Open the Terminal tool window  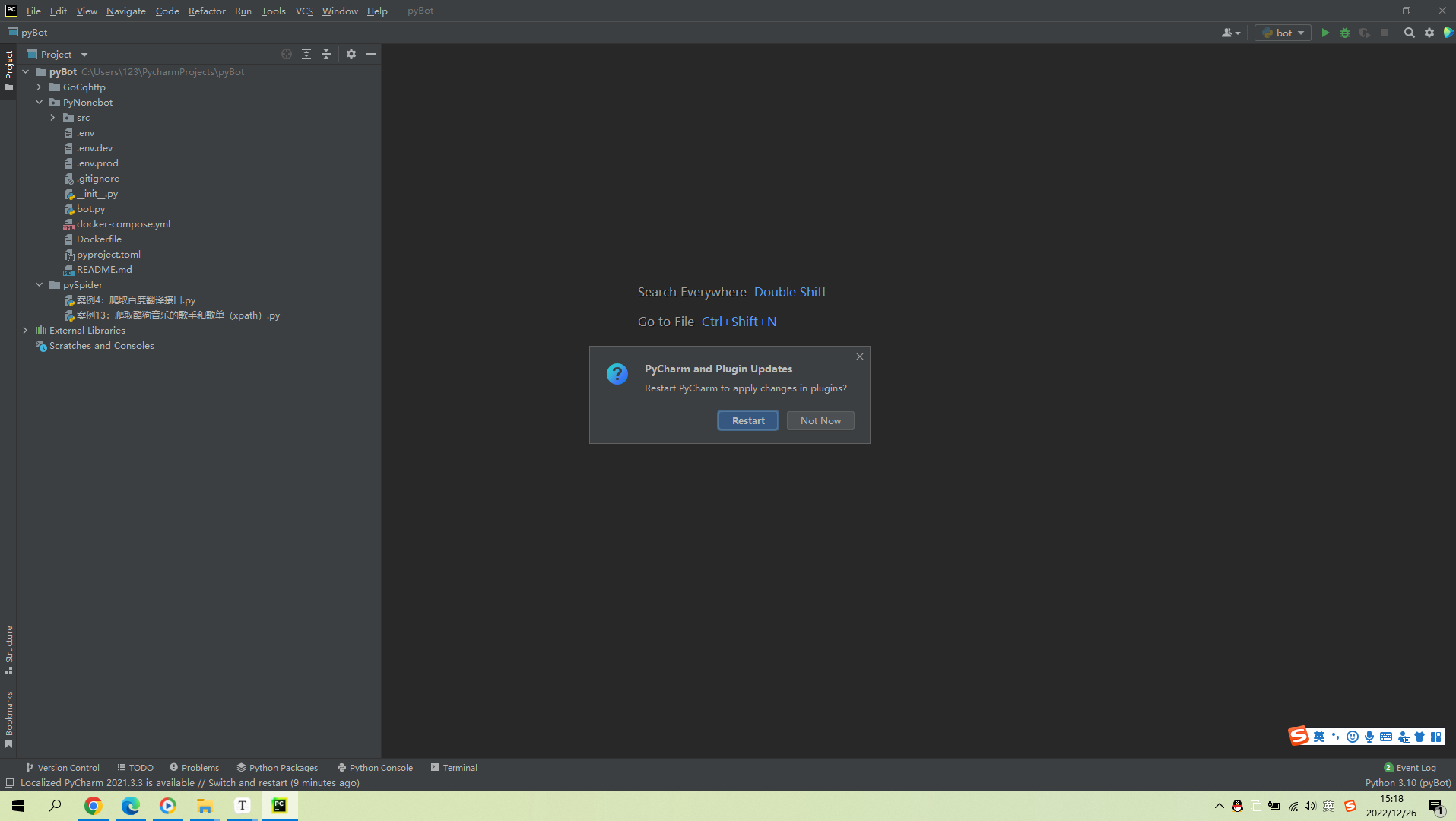pyautogui.click(x=454, y=768)
